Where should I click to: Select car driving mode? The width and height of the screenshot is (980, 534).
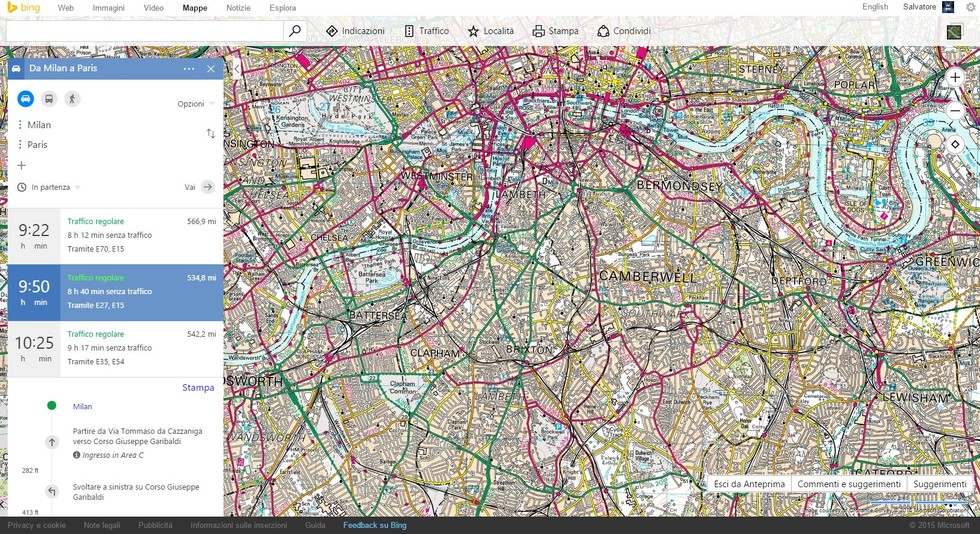click(x=26, y=99)
